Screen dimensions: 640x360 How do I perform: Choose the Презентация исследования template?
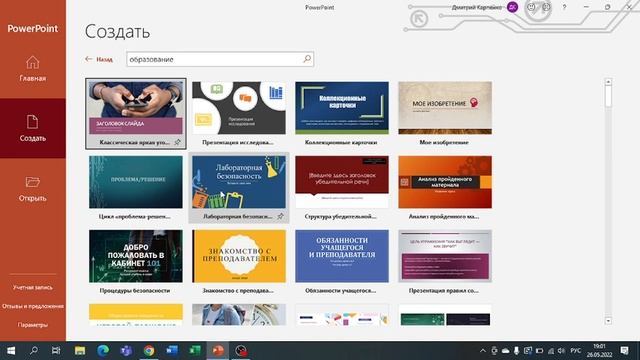click(x=239, y=108)
